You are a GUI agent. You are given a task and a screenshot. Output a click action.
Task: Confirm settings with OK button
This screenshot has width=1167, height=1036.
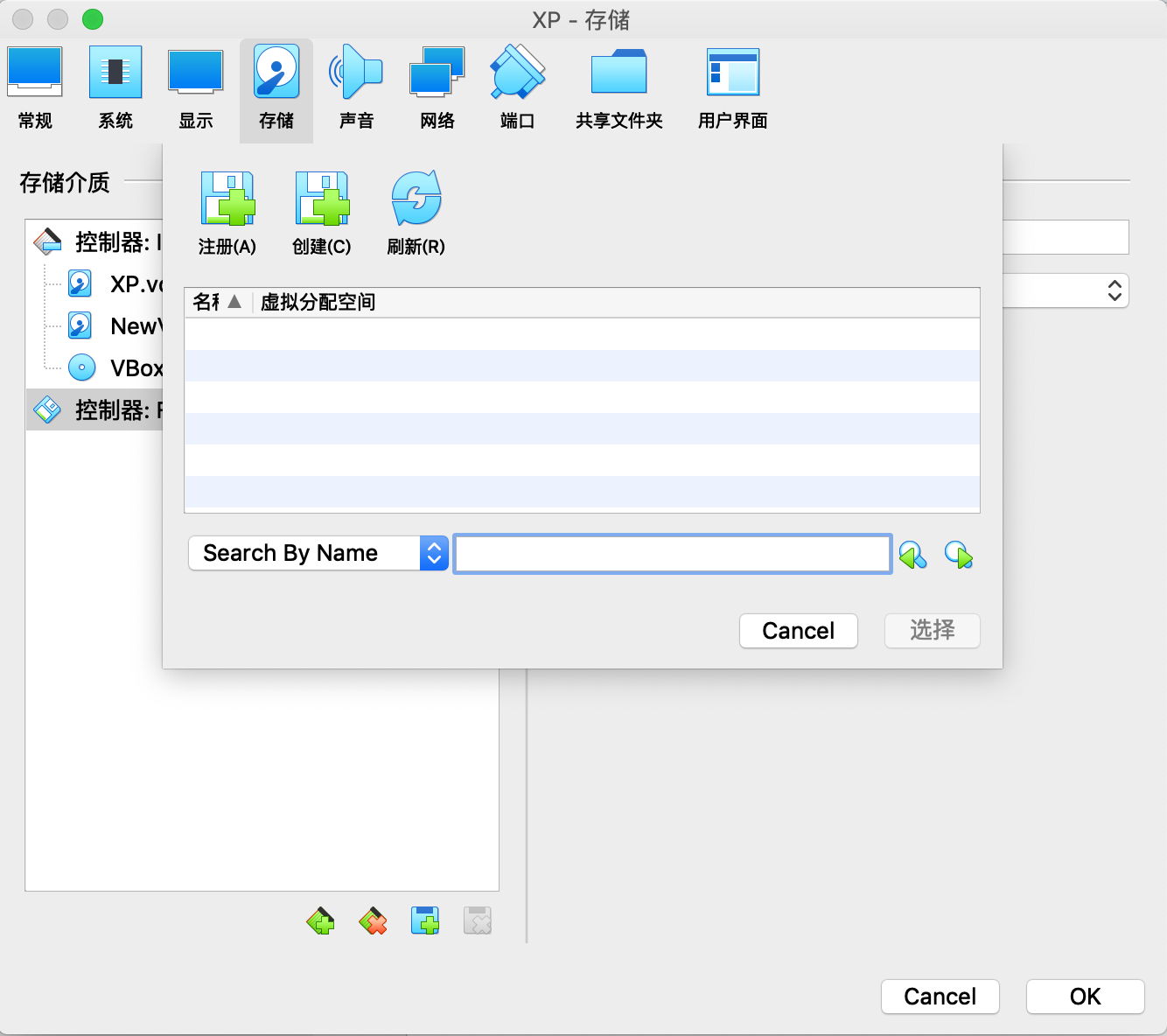click(x=1086, y=997)
